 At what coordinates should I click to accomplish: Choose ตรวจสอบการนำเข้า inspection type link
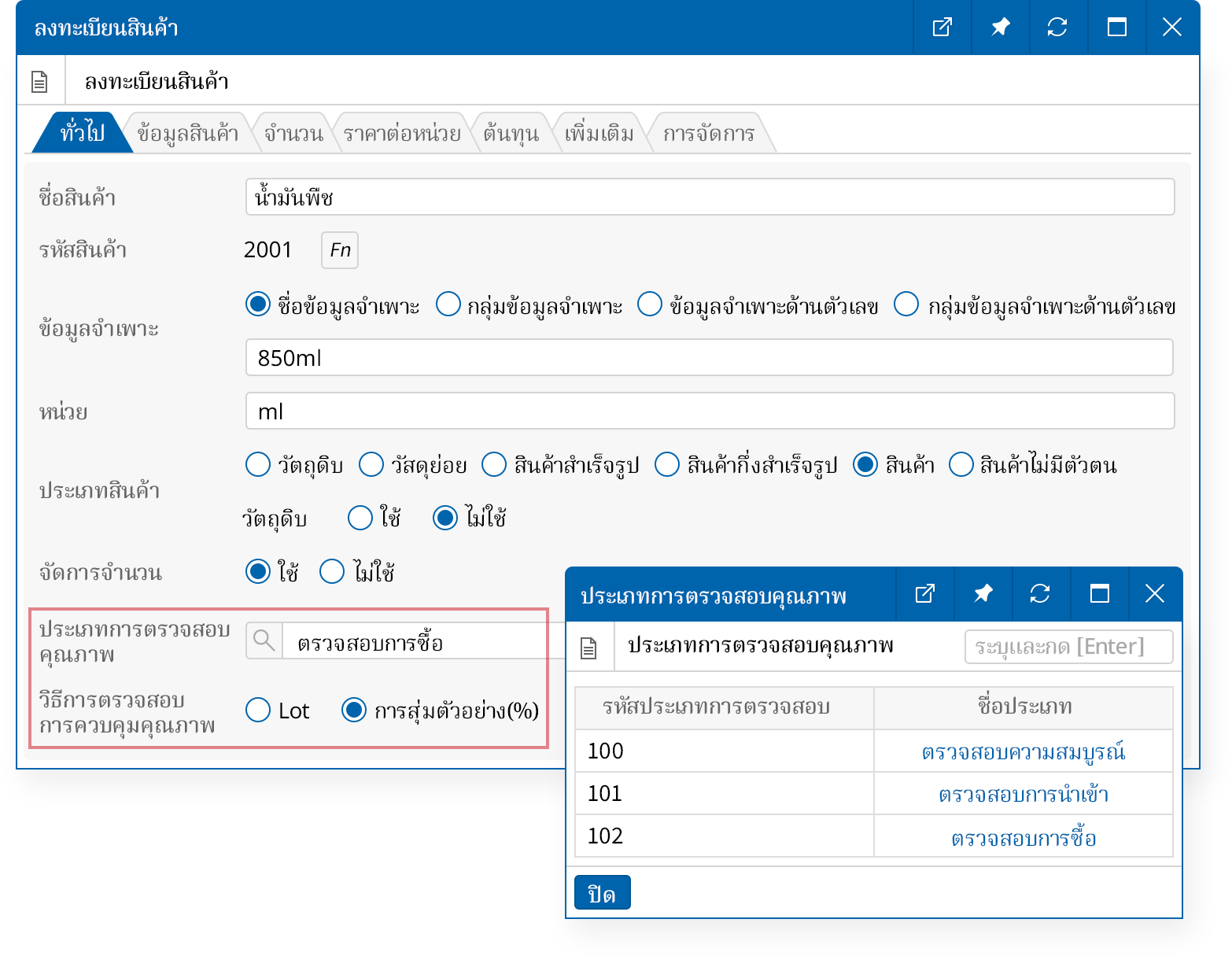tap(1023, 794)
